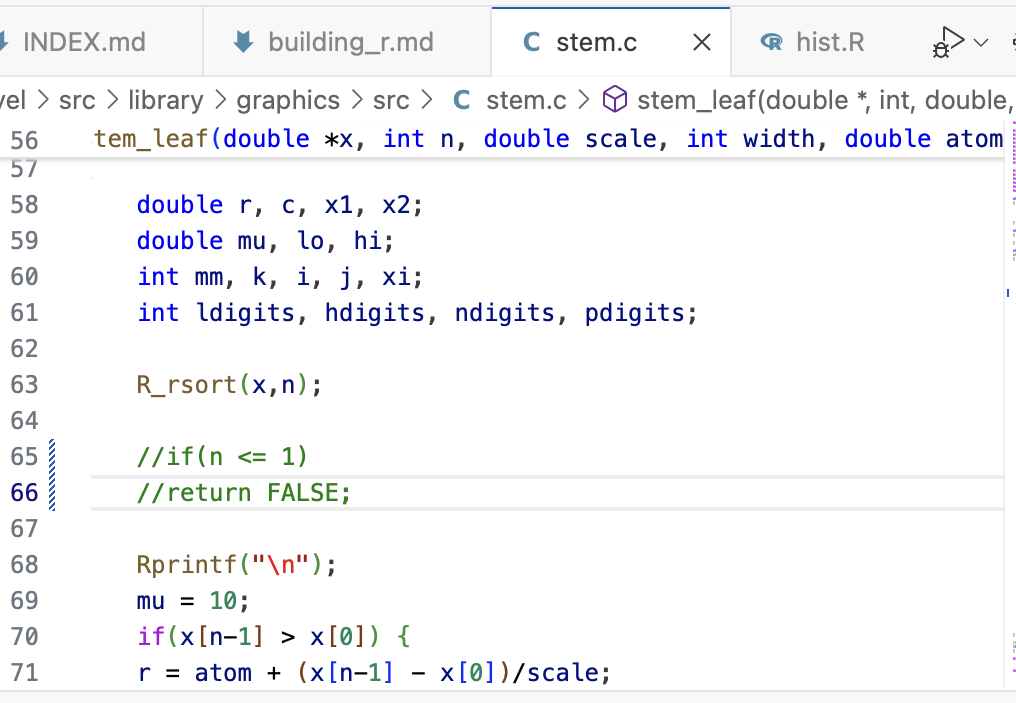Open the building_r.md tab

(x=350, y=42)
